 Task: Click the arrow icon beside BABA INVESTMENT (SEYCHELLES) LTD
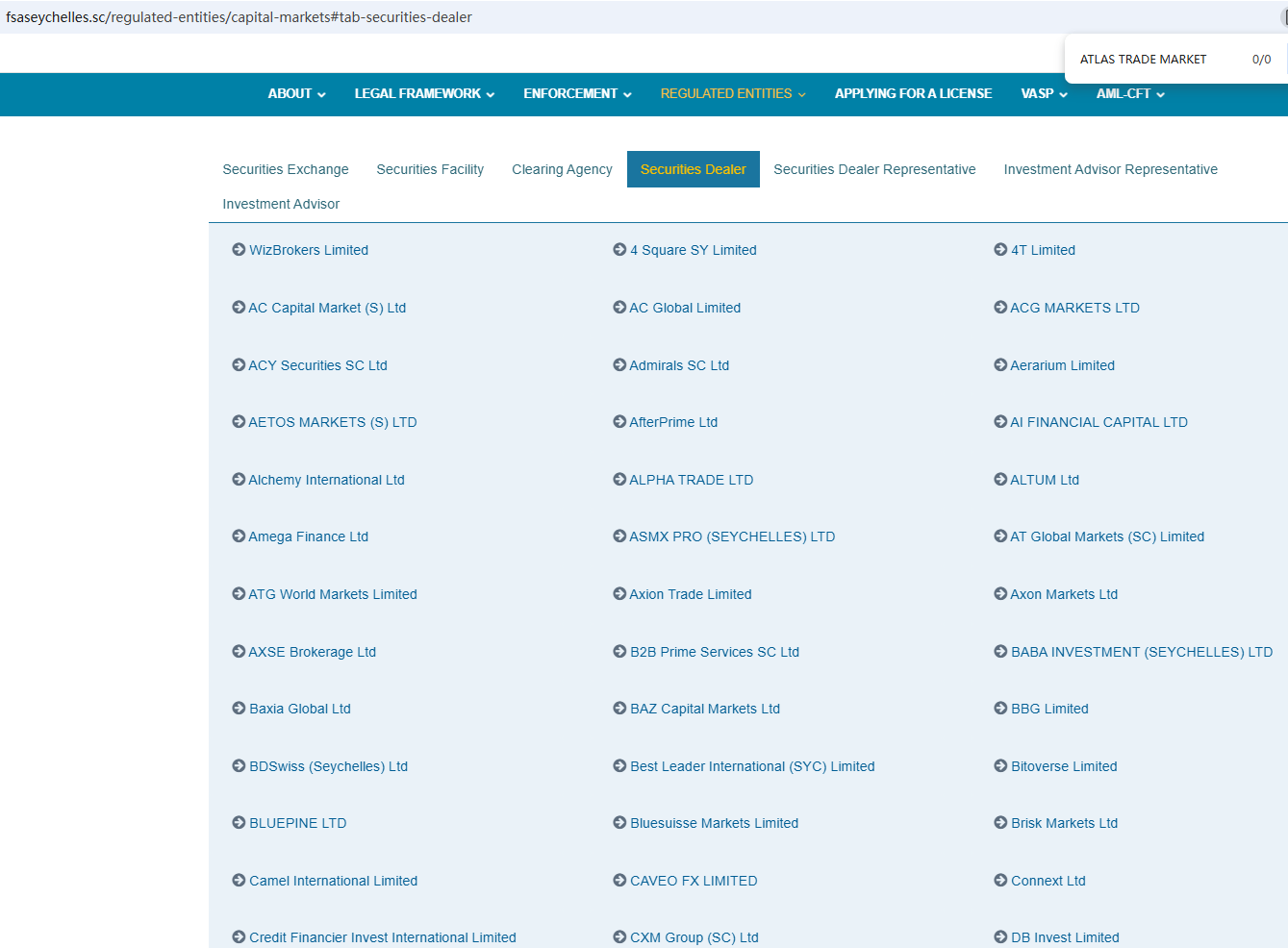[1000, 652]
